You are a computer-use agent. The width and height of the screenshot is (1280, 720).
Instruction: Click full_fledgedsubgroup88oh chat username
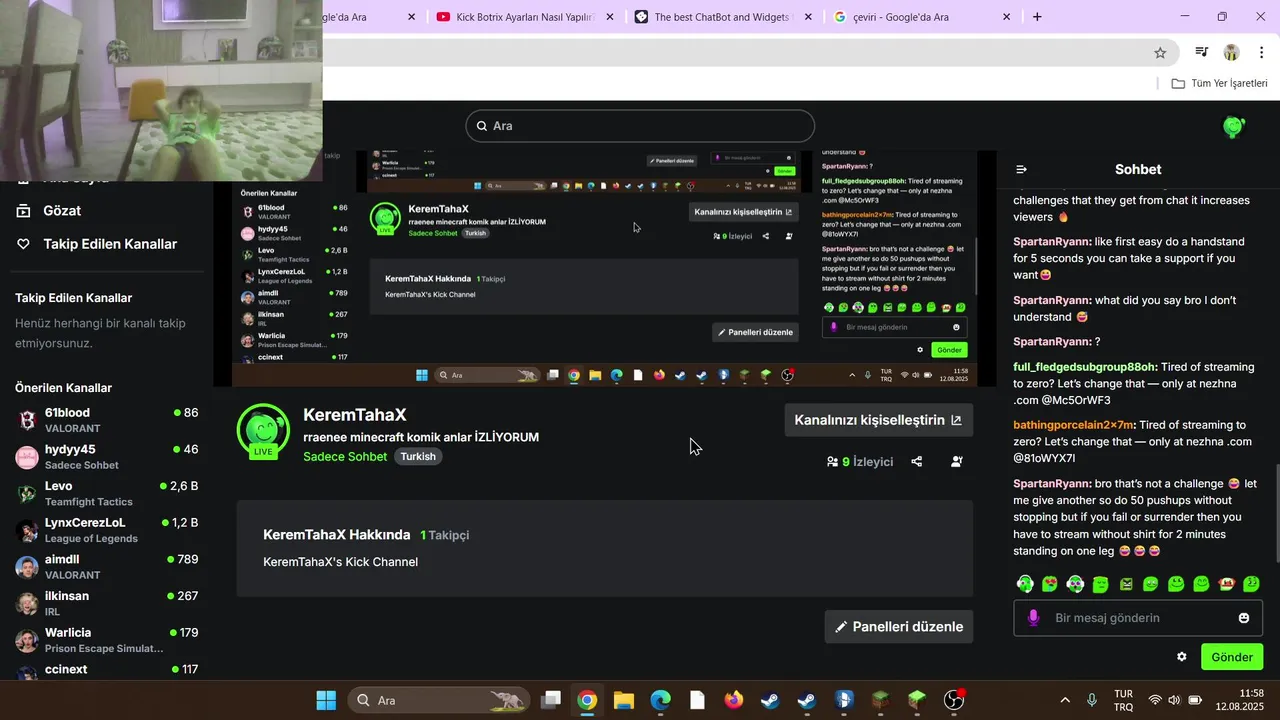pyautogui.click(x=1085, y=367)
